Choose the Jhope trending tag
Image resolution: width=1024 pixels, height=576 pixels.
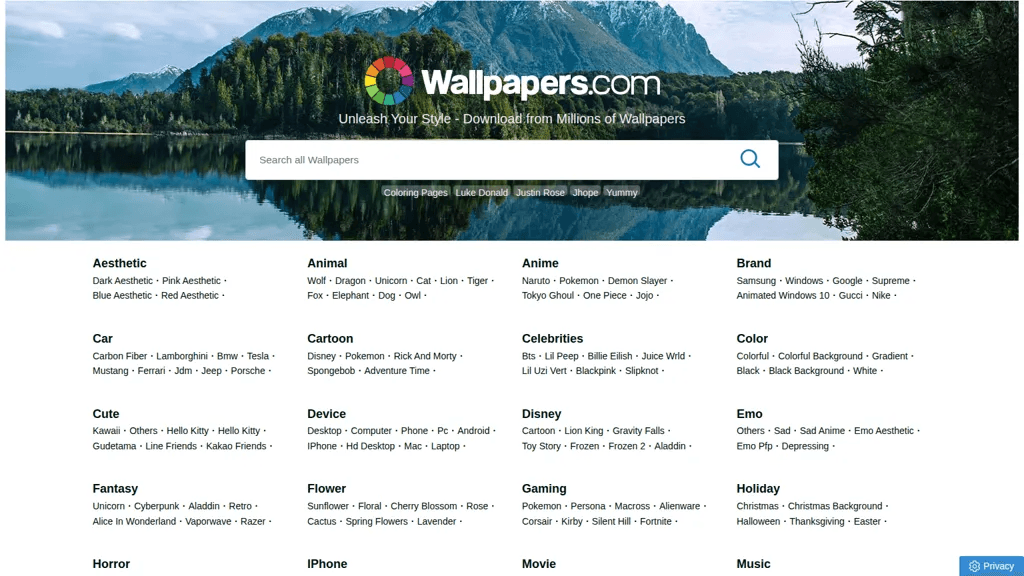click(585, 193)
